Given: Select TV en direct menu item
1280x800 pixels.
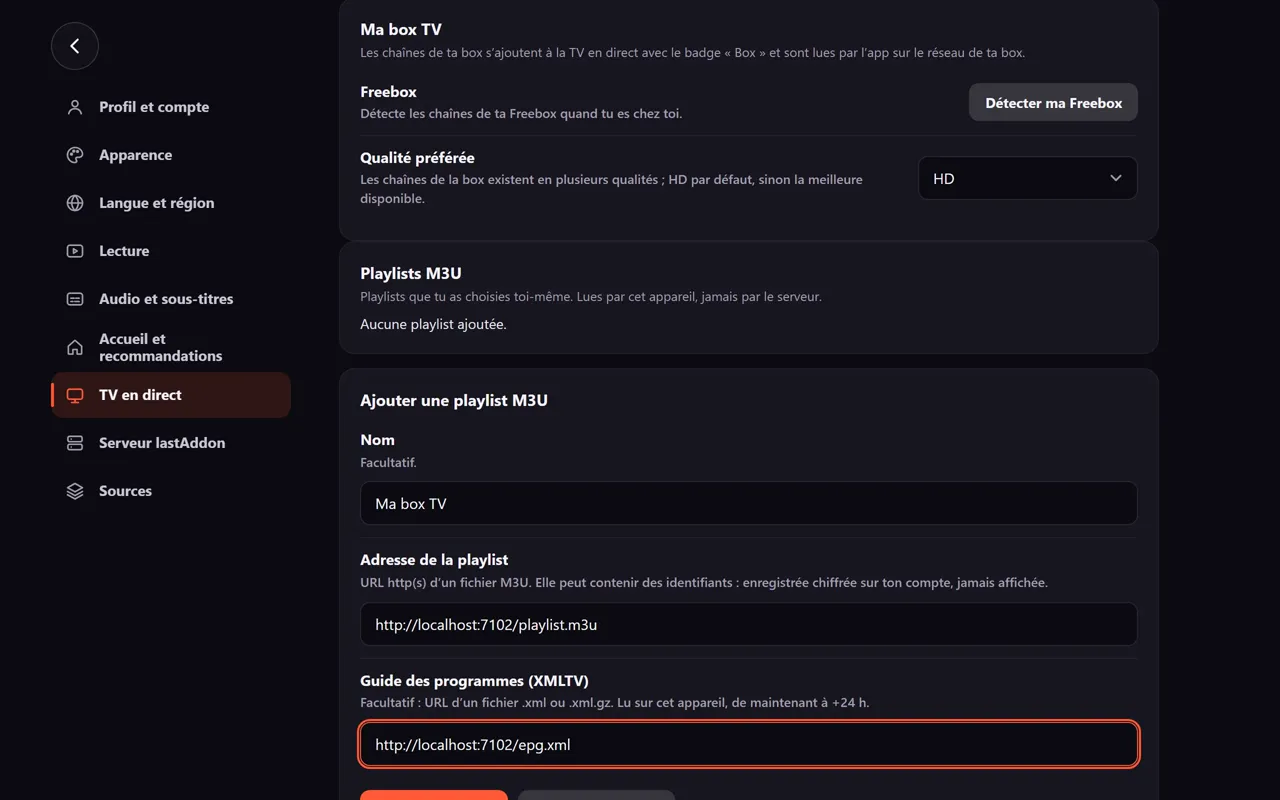Looking at the screenshot, I should click(171, 395).
